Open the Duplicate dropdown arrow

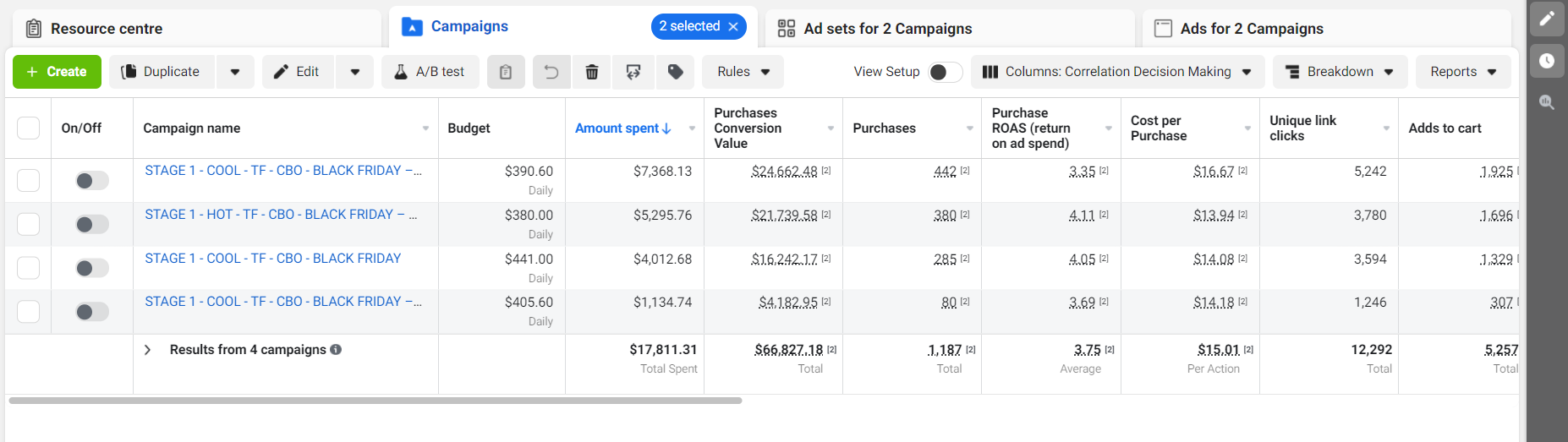pos(235,72)
